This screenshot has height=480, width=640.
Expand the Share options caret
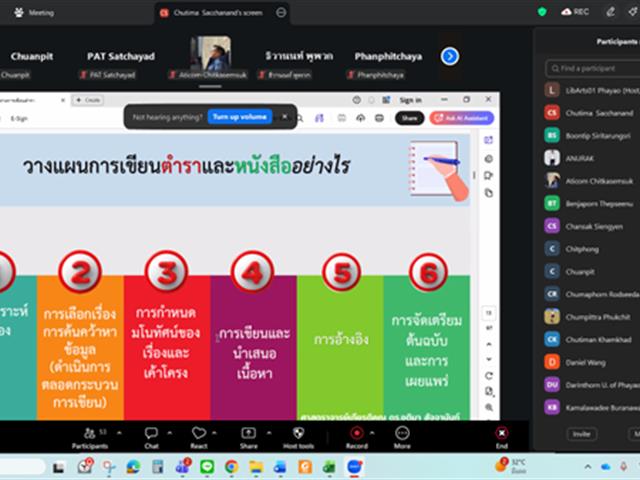(269, 433)
